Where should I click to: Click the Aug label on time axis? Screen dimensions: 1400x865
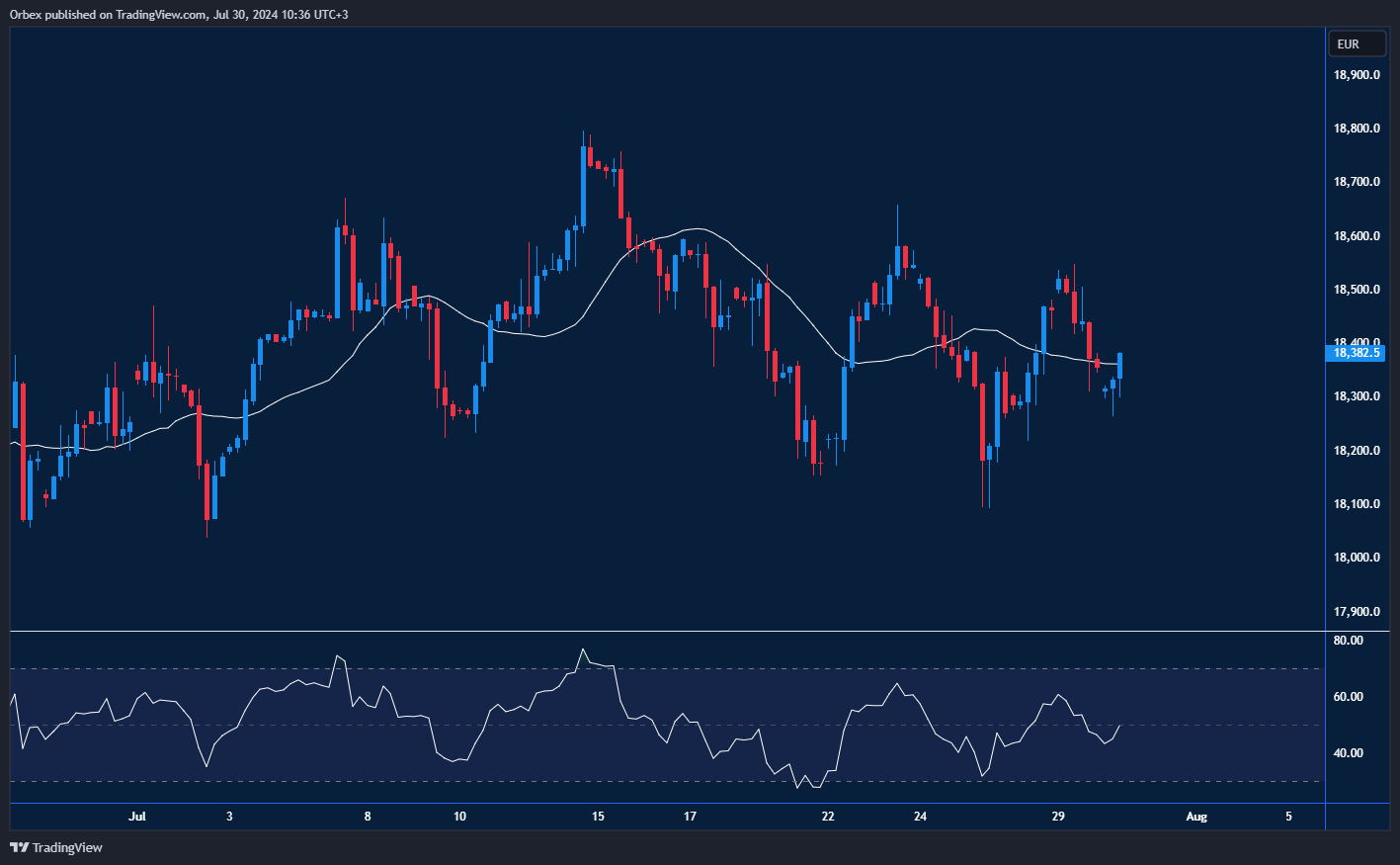[1196, 817]
